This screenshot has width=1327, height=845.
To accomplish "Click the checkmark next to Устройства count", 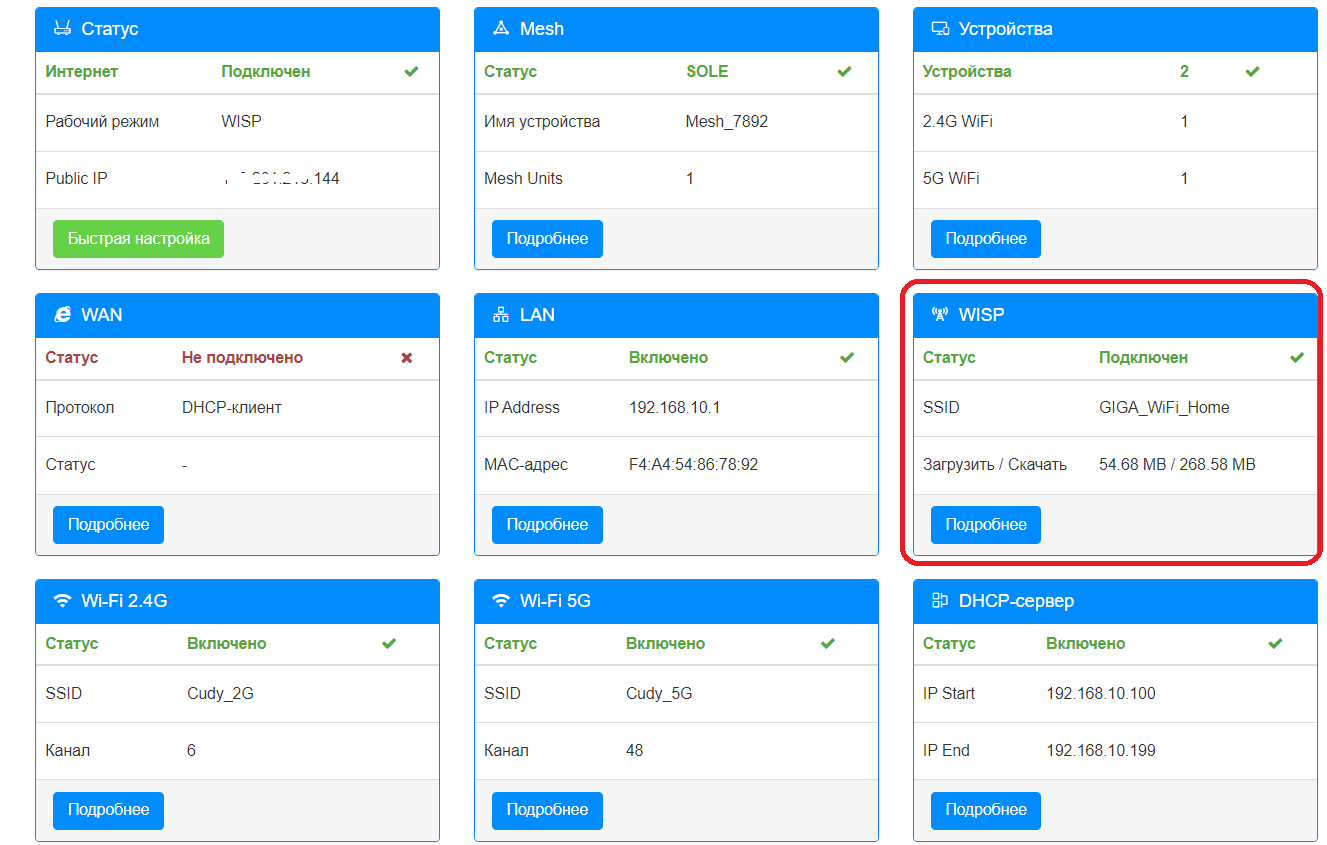I will (x=1252, y=72).
